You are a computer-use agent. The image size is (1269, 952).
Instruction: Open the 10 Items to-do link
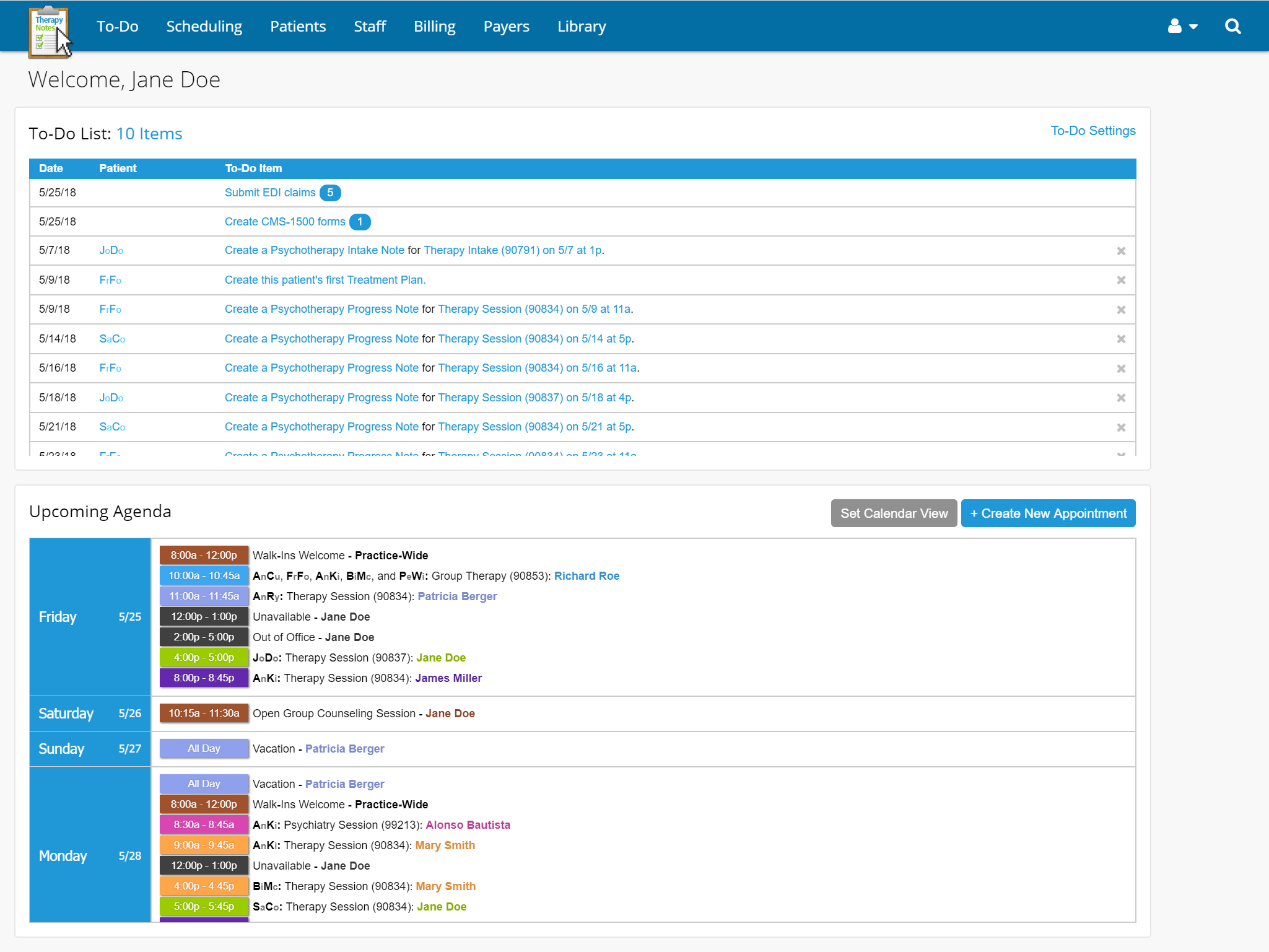coord(149,134)
